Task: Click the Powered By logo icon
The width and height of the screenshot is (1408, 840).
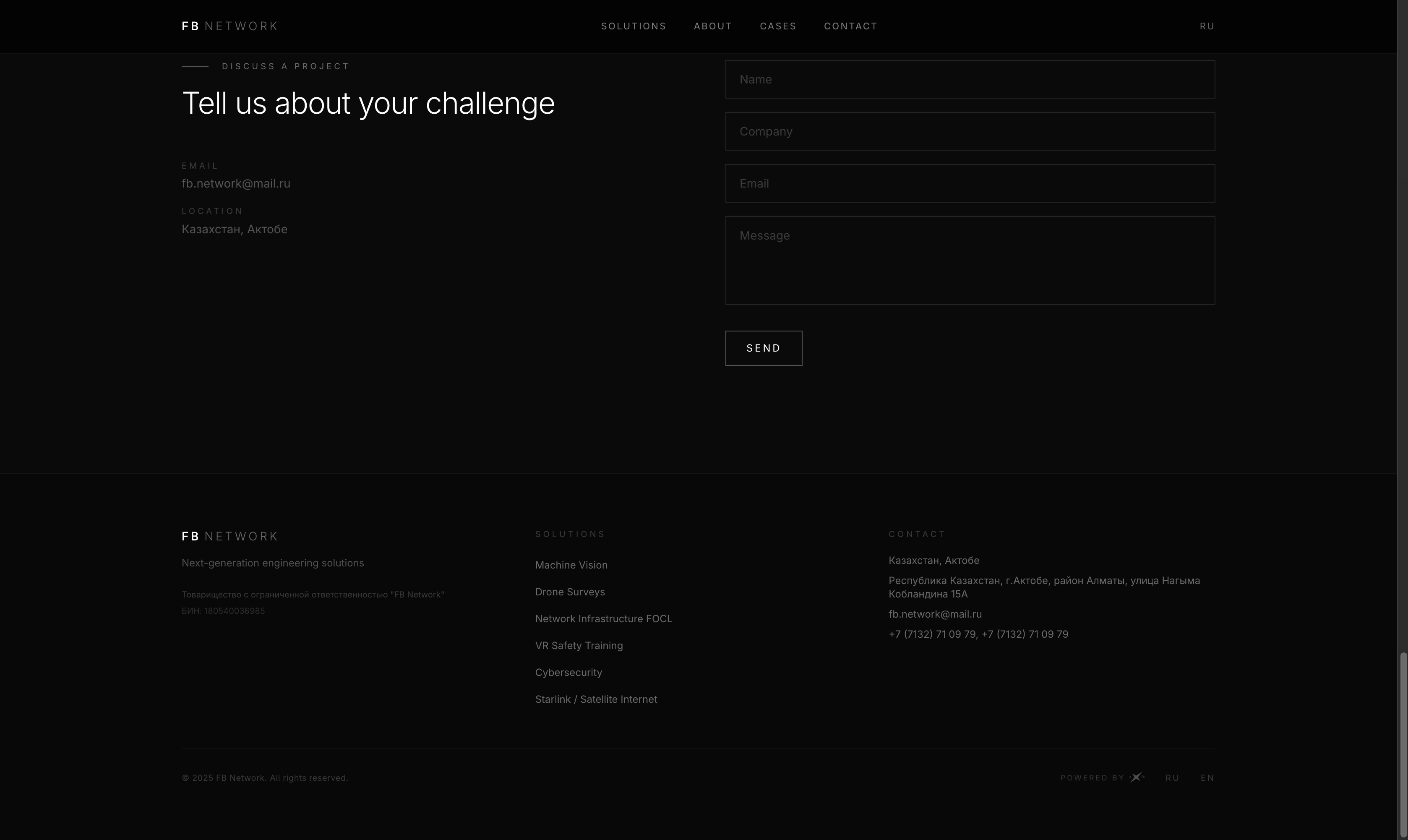Action: 1137,777
